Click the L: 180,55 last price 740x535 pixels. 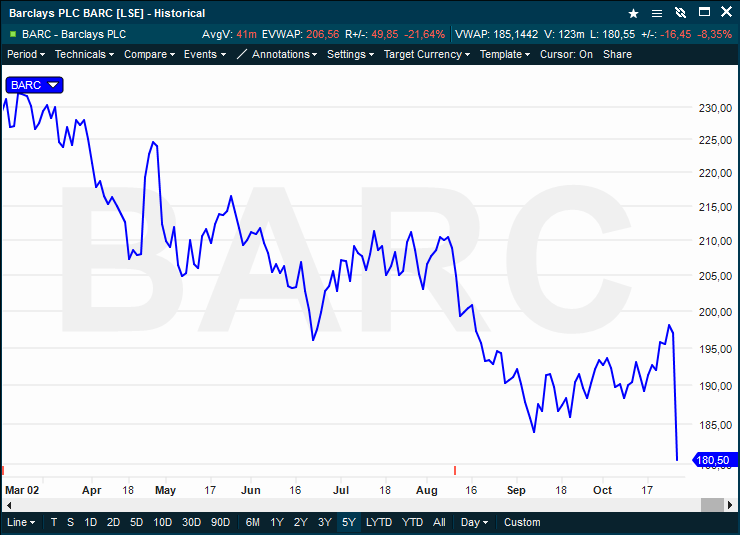[613, 34]
